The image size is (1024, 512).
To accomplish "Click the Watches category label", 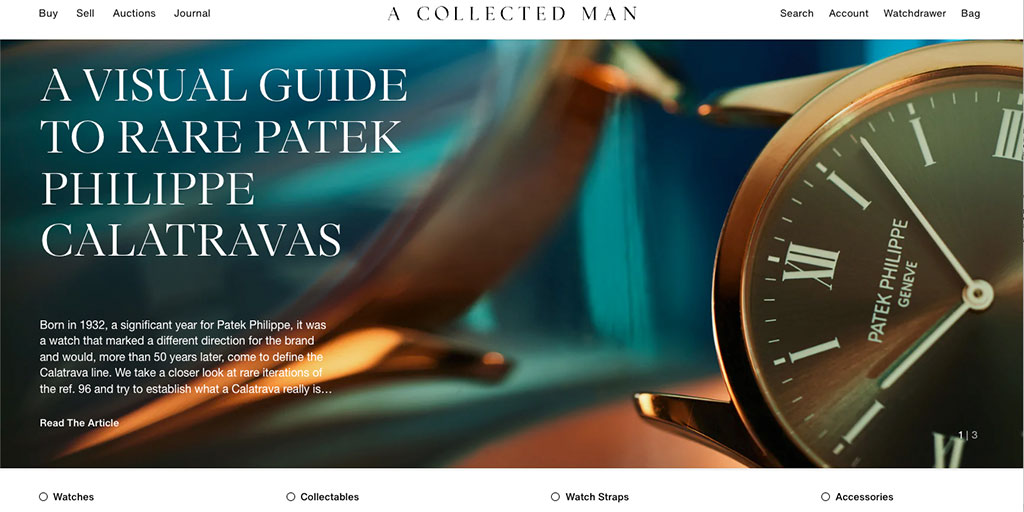I will [x=73, y=497].
